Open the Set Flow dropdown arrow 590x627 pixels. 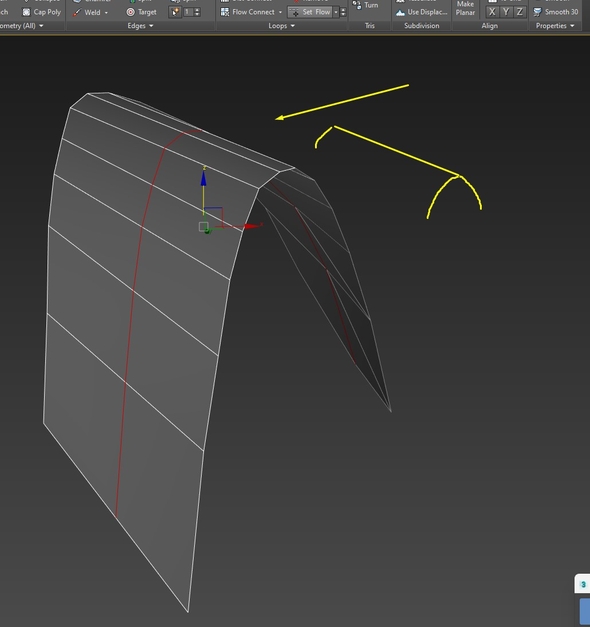pyautogui.click(x=336, y=12)
